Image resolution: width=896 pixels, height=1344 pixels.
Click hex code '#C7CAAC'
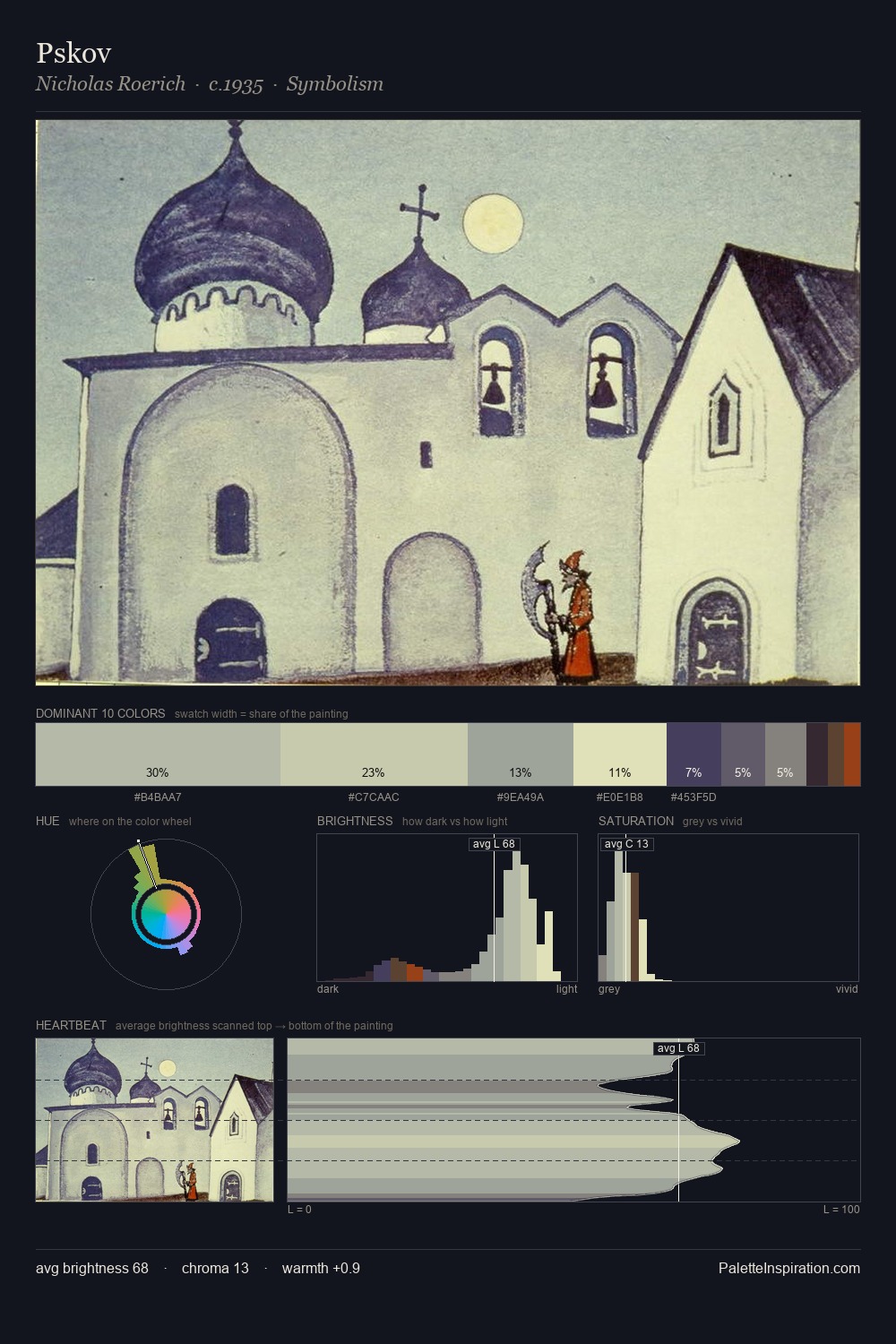click(374, 797)
